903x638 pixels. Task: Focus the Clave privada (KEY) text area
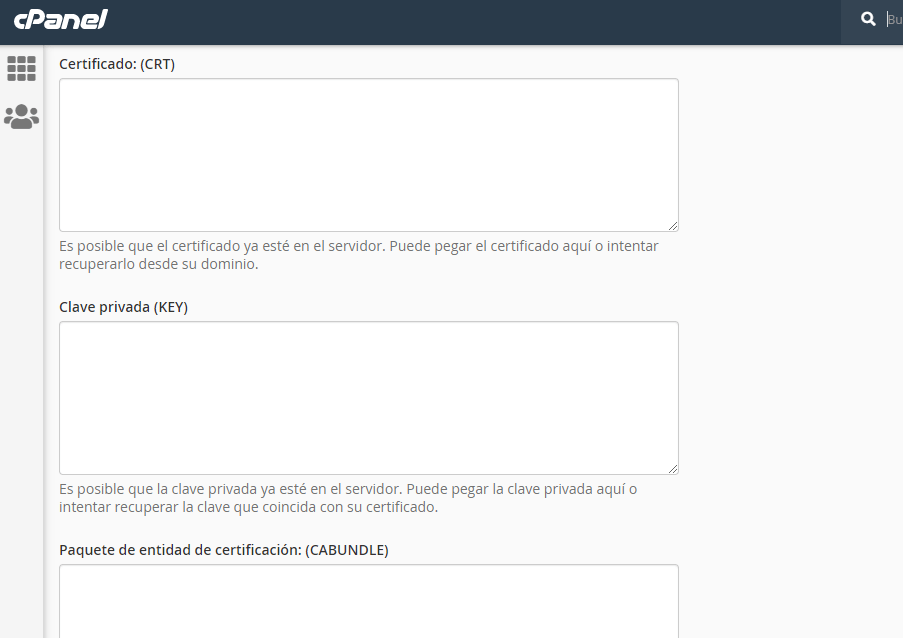coord(369,398)
